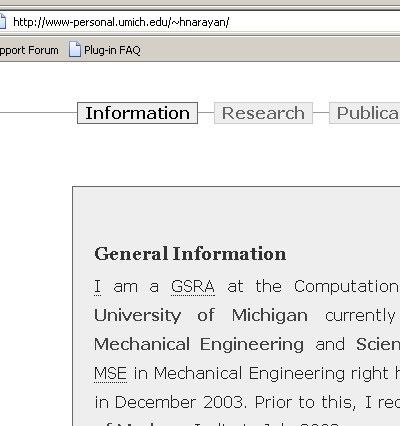The width and height of the screenshot is (400, 426).
Task: Click the bold University of Michigan text
Action: tap(201, 315)
